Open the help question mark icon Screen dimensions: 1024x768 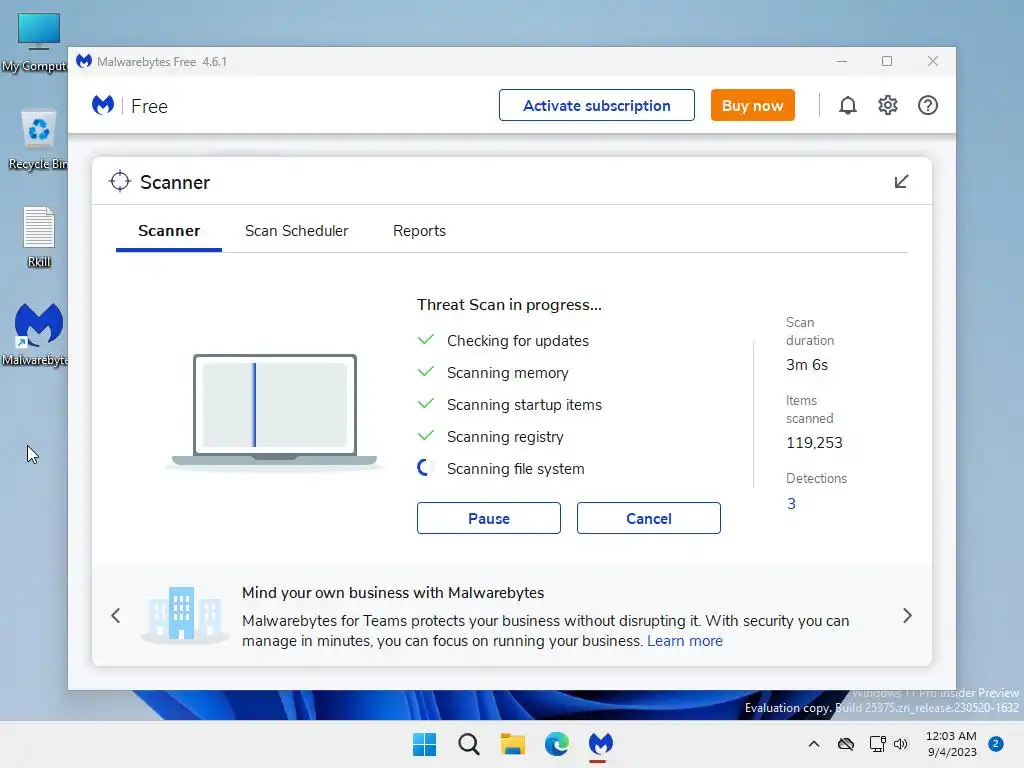click(x=927, y=105)
